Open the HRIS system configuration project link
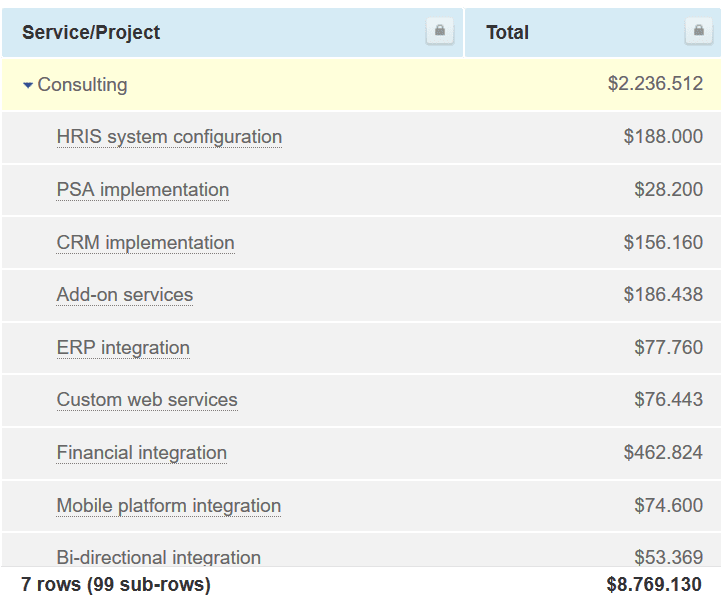Image resolution: width=726 pixels, height=597 pixels. point(169,137)
